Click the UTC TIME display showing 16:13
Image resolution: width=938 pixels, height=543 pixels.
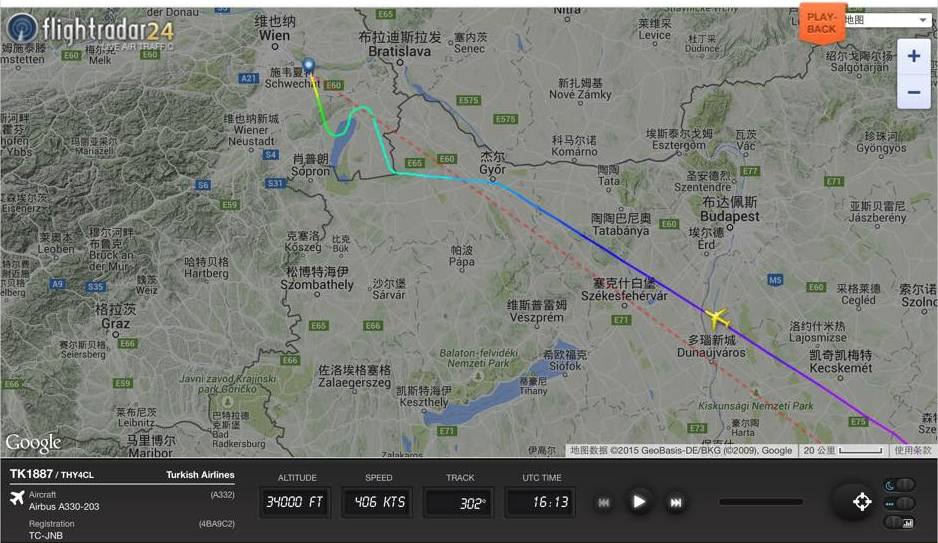click(541, 502)
